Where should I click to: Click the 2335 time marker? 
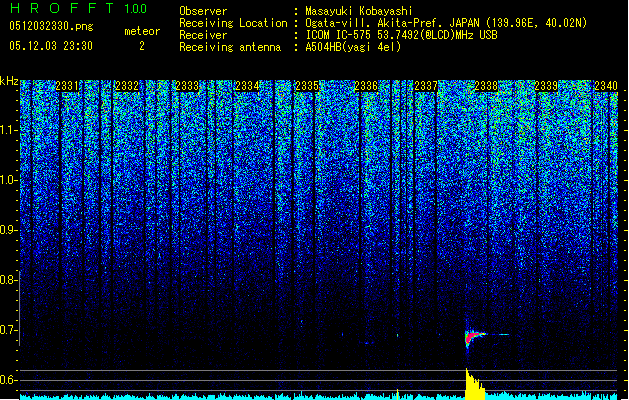(x=306, y=86)
